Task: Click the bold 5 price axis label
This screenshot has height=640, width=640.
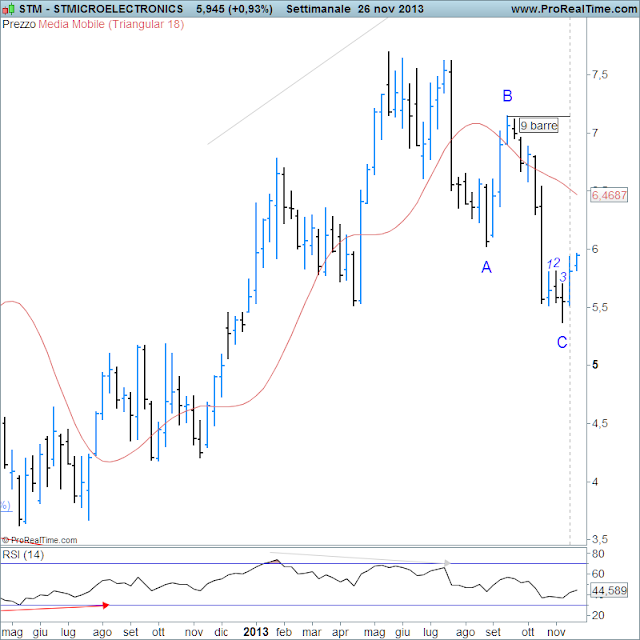Action: point(595,364)
